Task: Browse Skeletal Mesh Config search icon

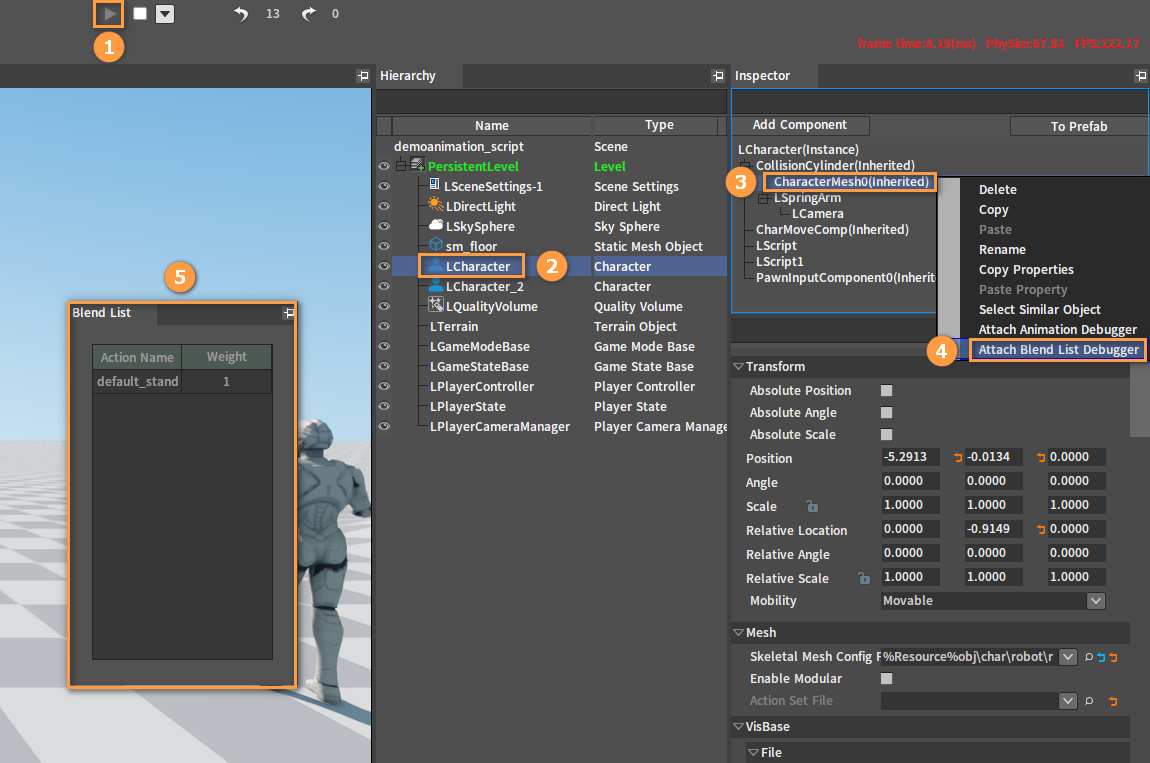Action: 1087,657
